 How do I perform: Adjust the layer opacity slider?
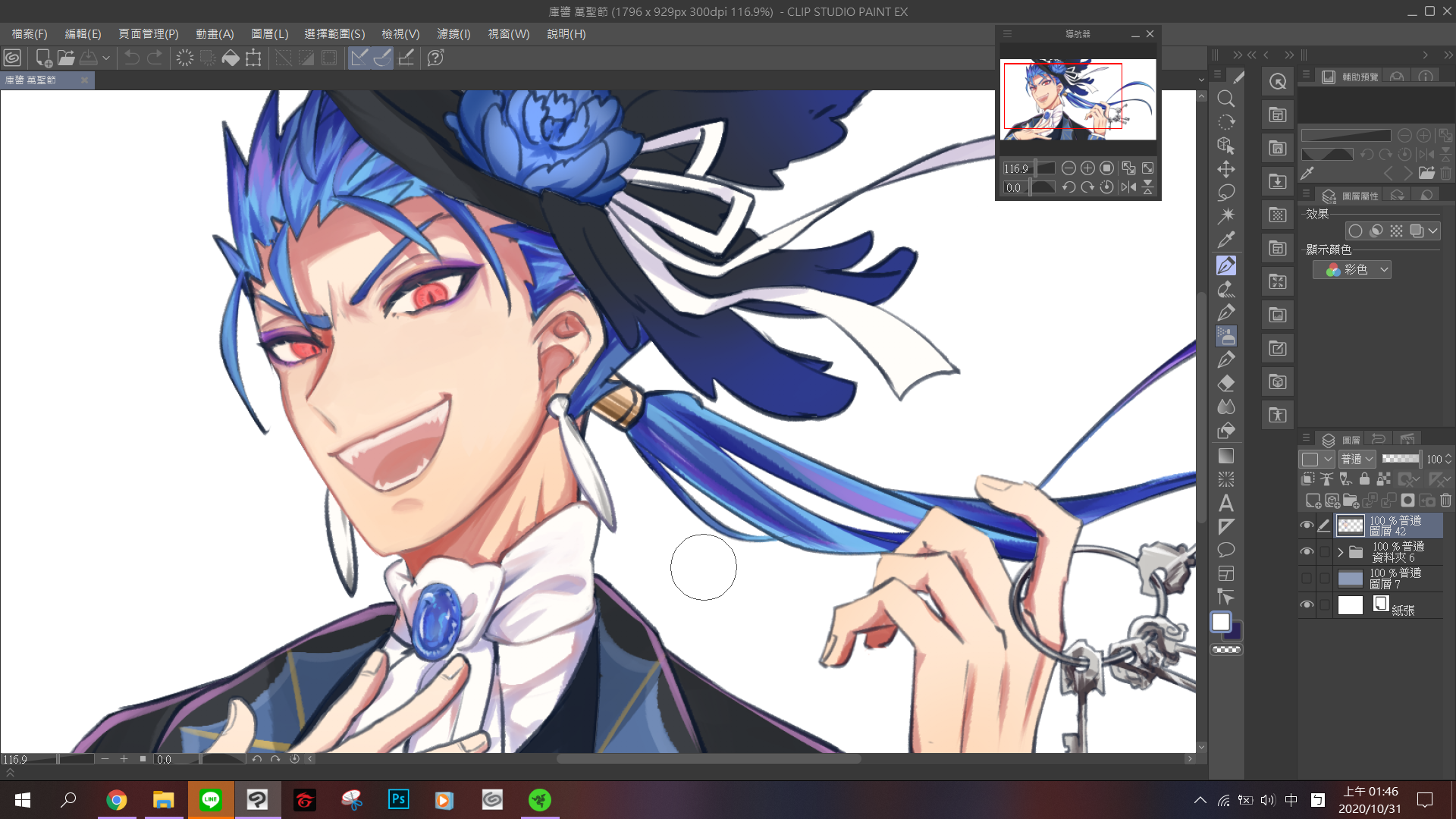click(1401, 459)
